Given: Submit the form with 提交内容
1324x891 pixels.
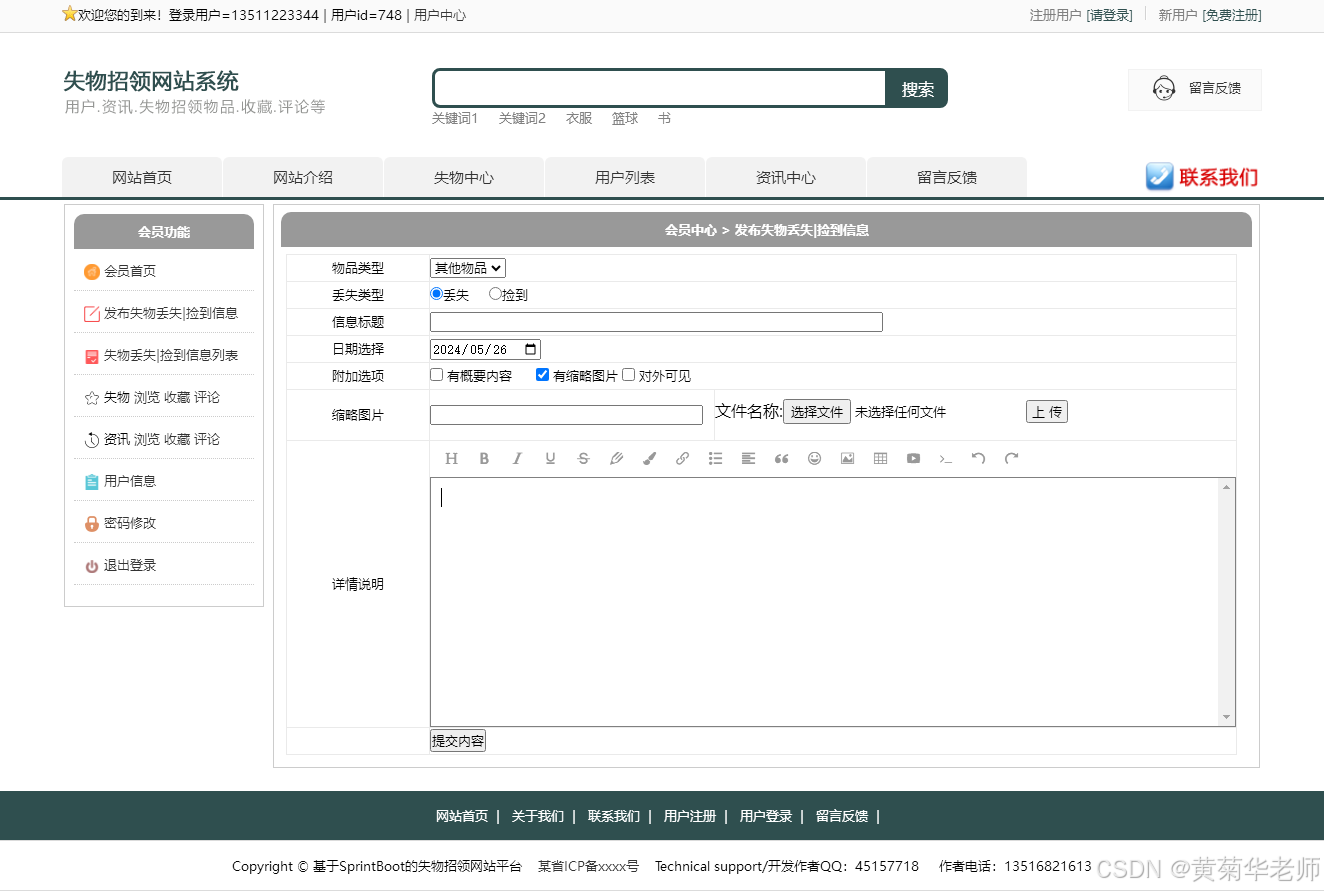Looking at the screenshot, I should click(x=458, y=741).
